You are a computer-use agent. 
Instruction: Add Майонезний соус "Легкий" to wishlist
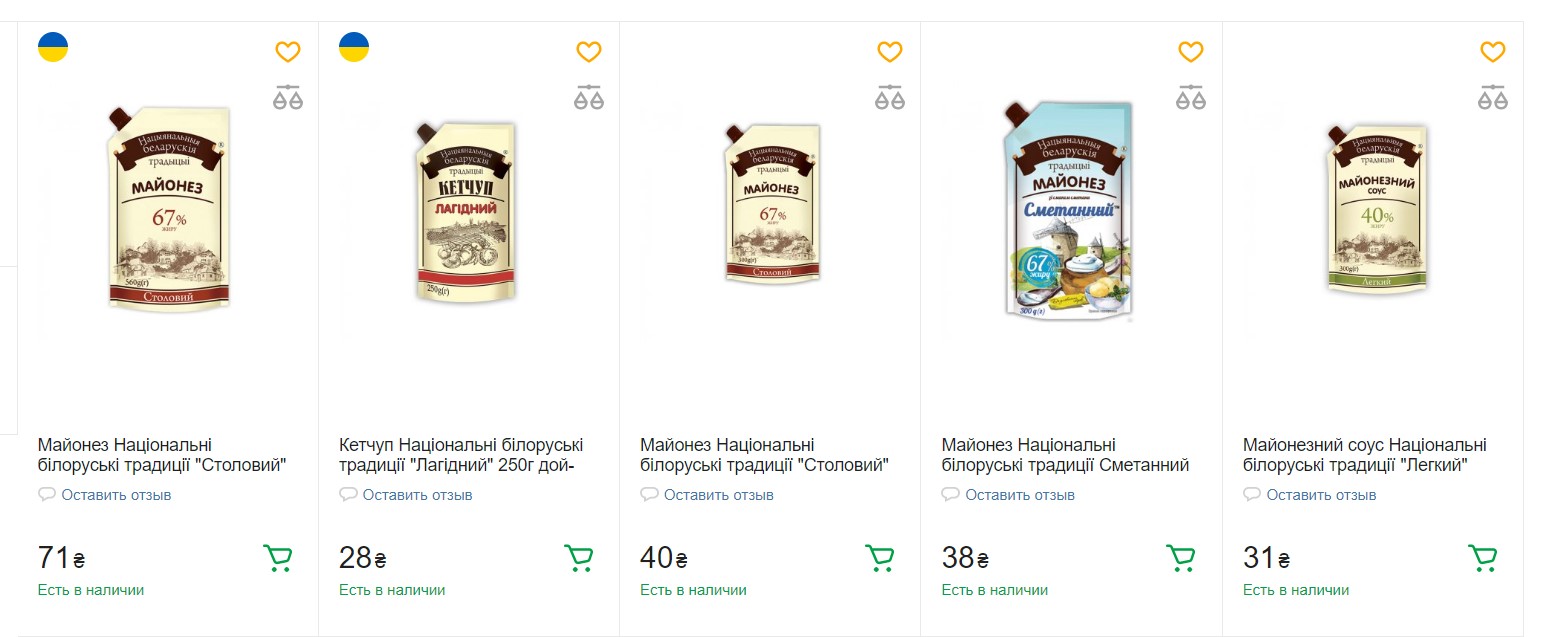[1491, 51]
